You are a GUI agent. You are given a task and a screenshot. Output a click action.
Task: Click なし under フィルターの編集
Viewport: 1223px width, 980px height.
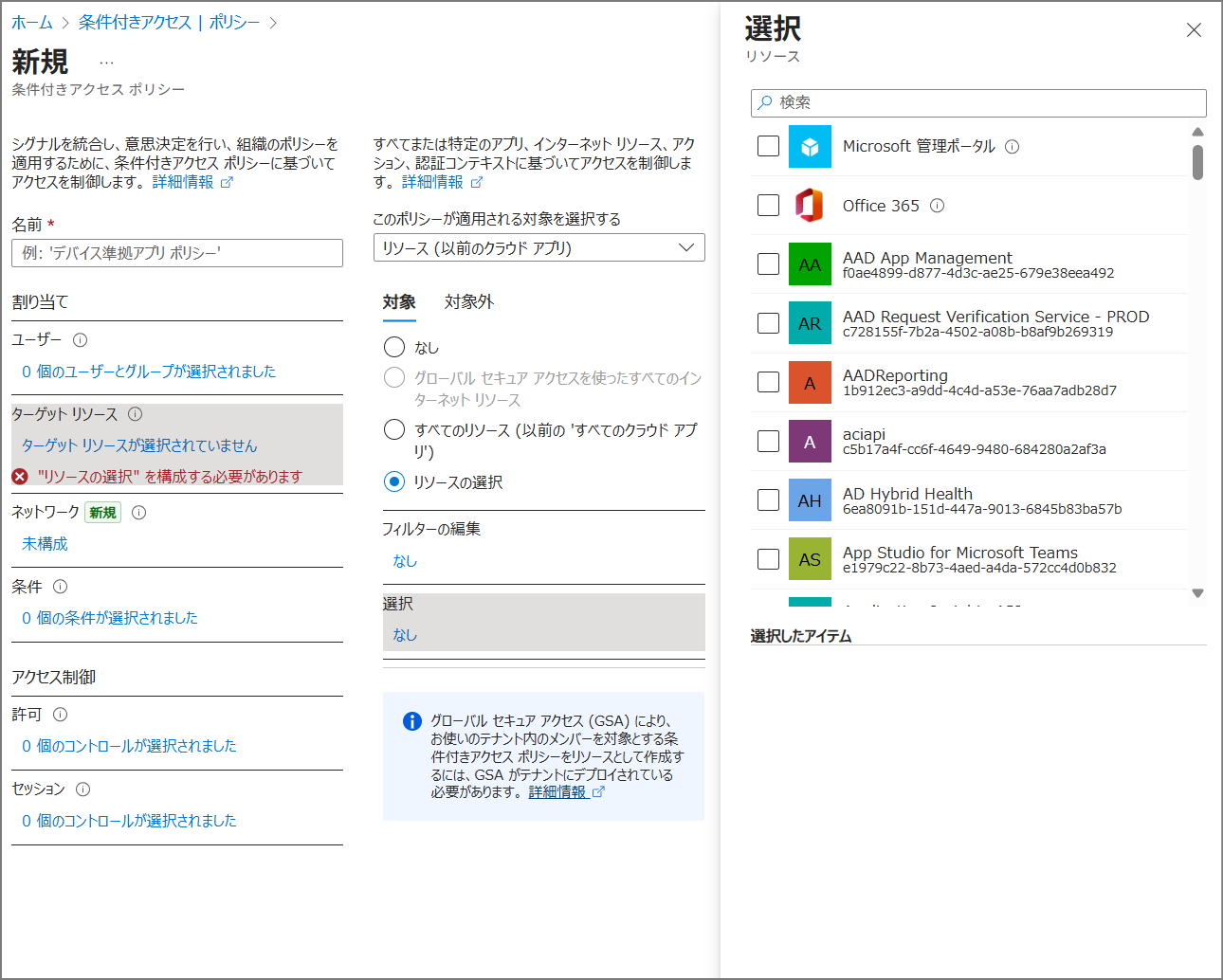pyautogui.click(x=405, y=561)
